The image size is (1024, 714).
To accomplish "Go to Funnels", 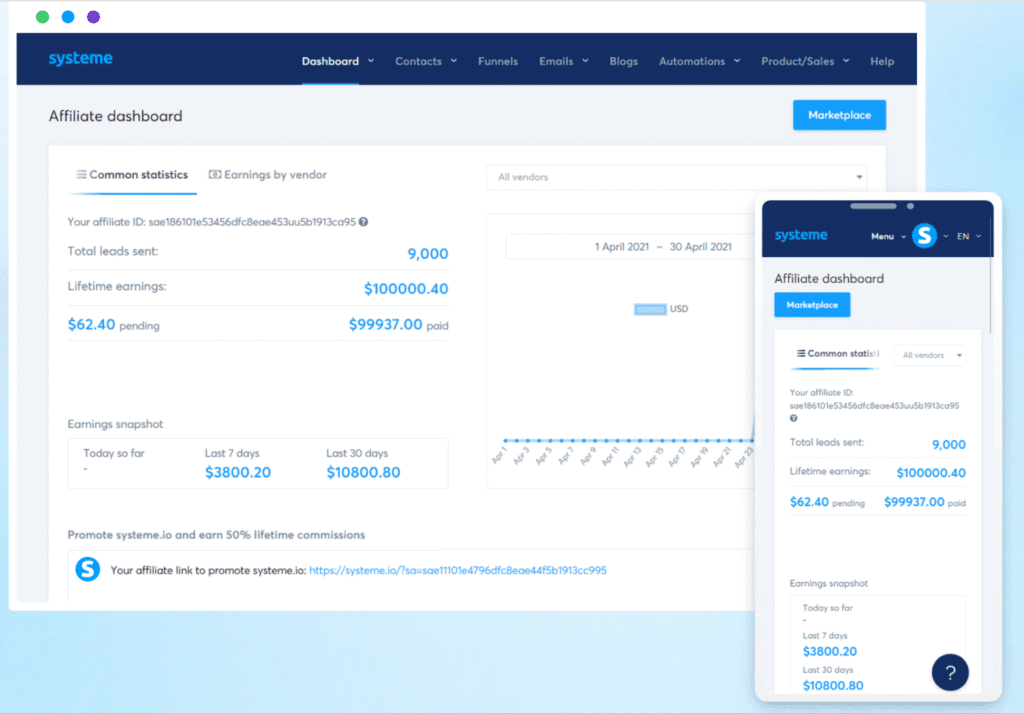I will tap(498, 61).
